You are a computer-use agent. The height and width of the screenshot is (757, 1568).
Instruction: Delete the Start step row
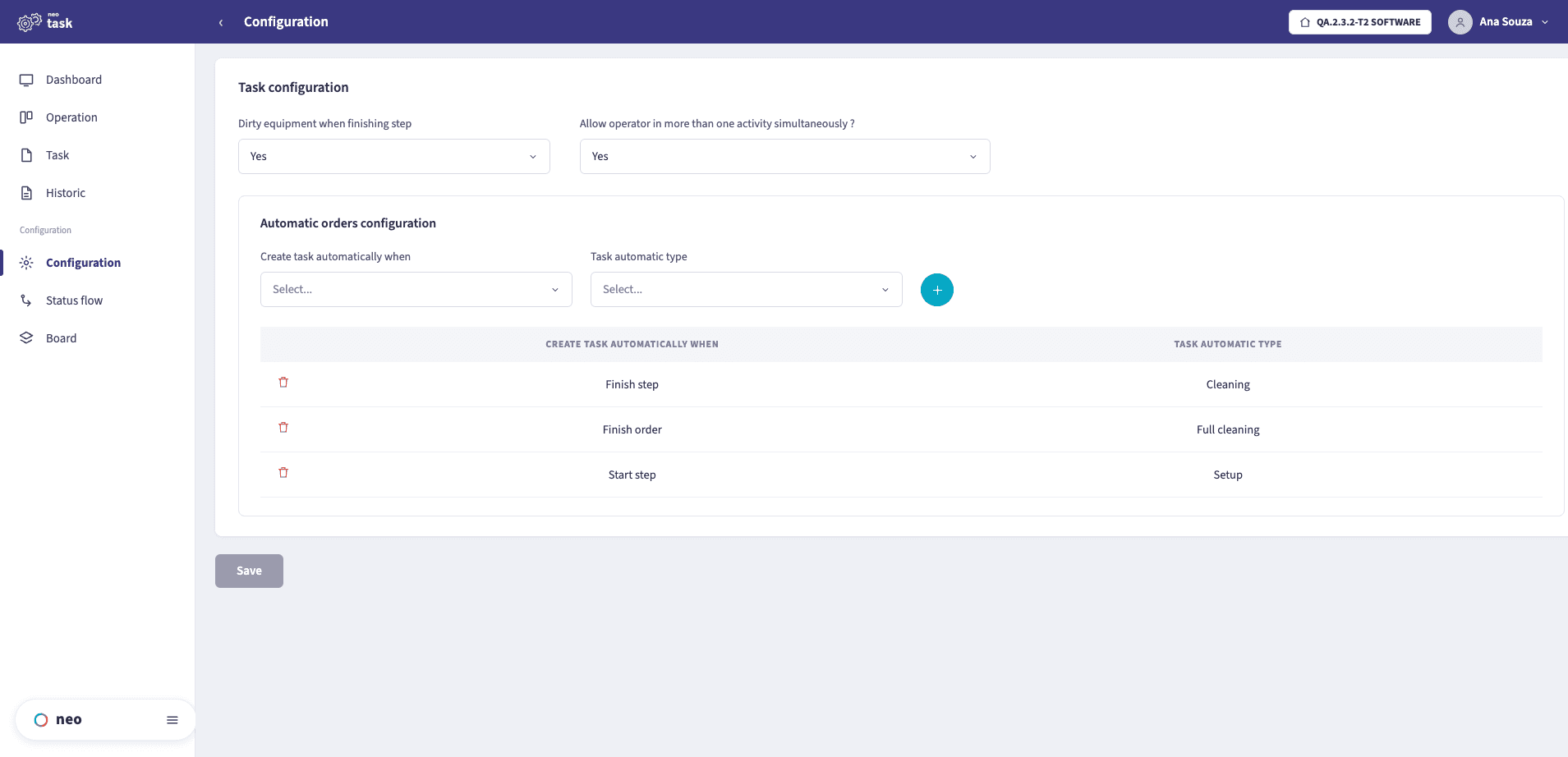[283, 473]
